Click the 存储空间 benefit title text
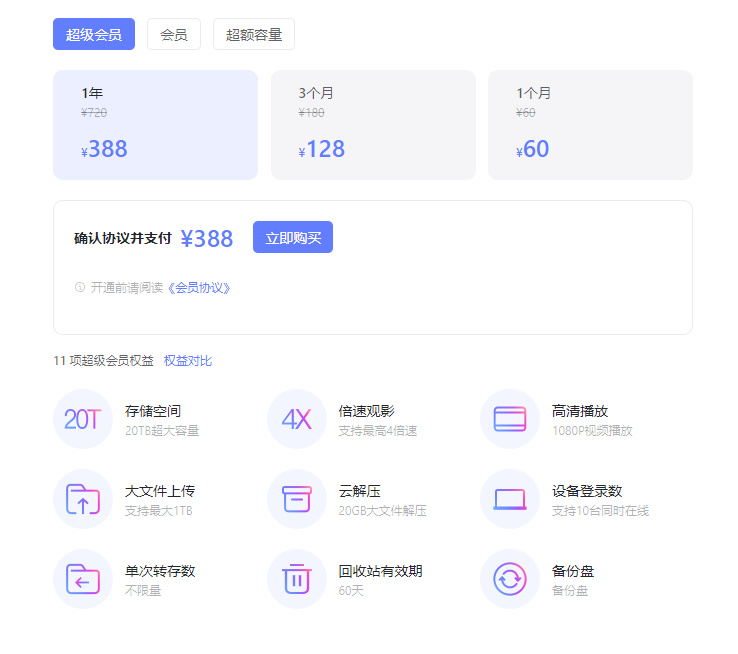738x654 pixels. tap(153, 411)
